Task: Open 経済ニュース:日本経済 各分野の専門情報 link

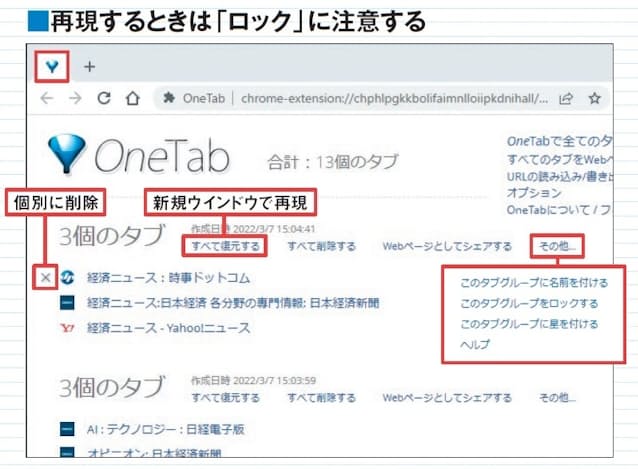Action: [x=233, y=303]
